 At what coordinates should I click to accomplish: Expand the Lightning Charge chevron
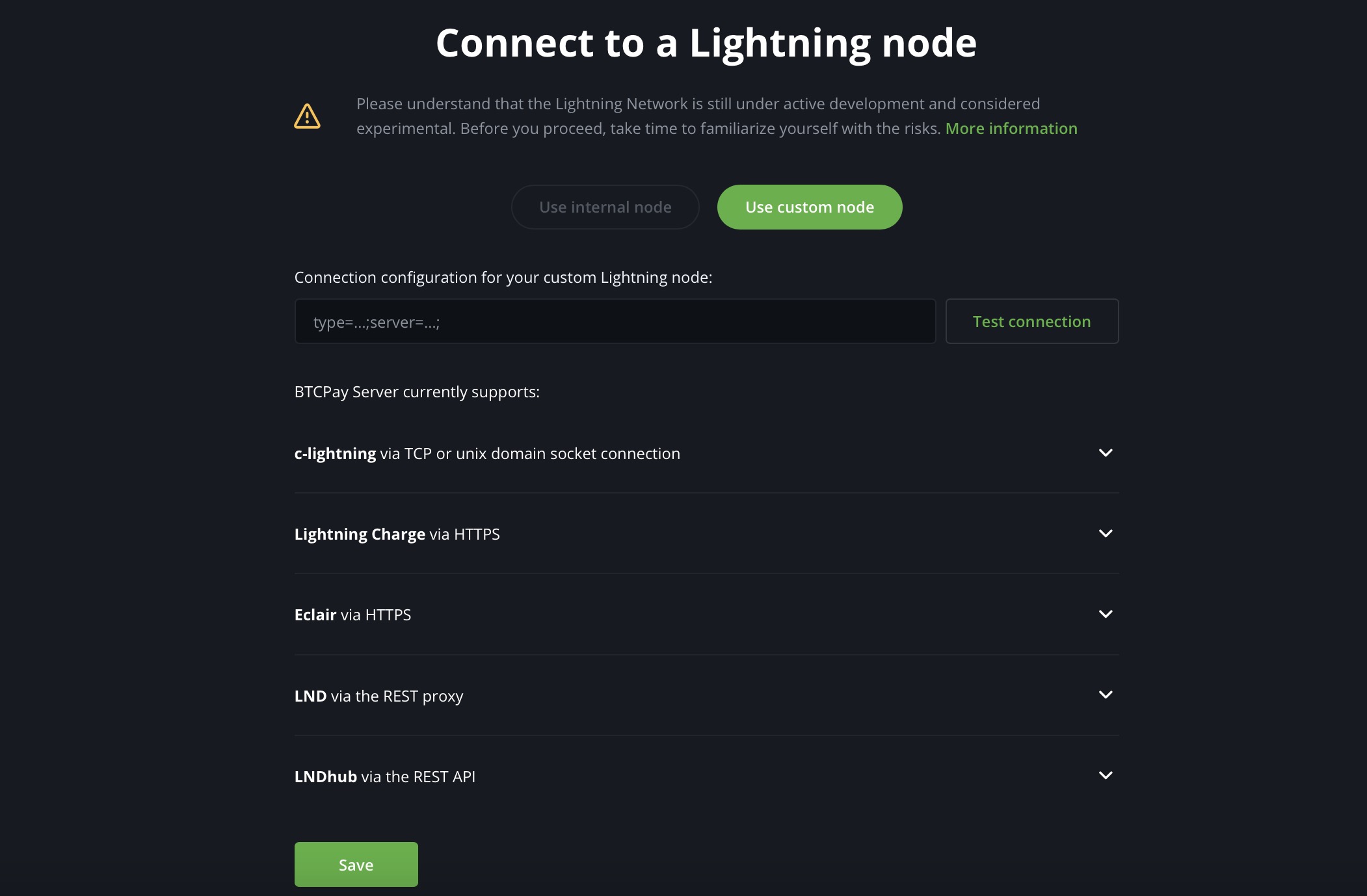pyautogui.click(x=1106, y=533)
